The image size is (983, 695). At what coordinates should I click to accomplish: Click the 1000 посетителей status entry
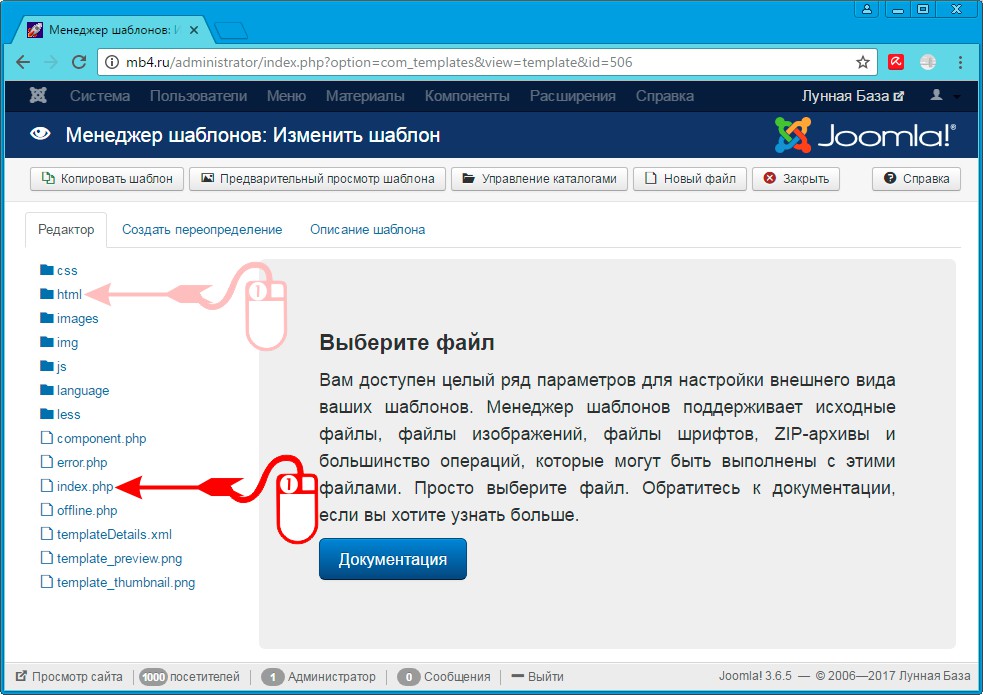point(189,676)
